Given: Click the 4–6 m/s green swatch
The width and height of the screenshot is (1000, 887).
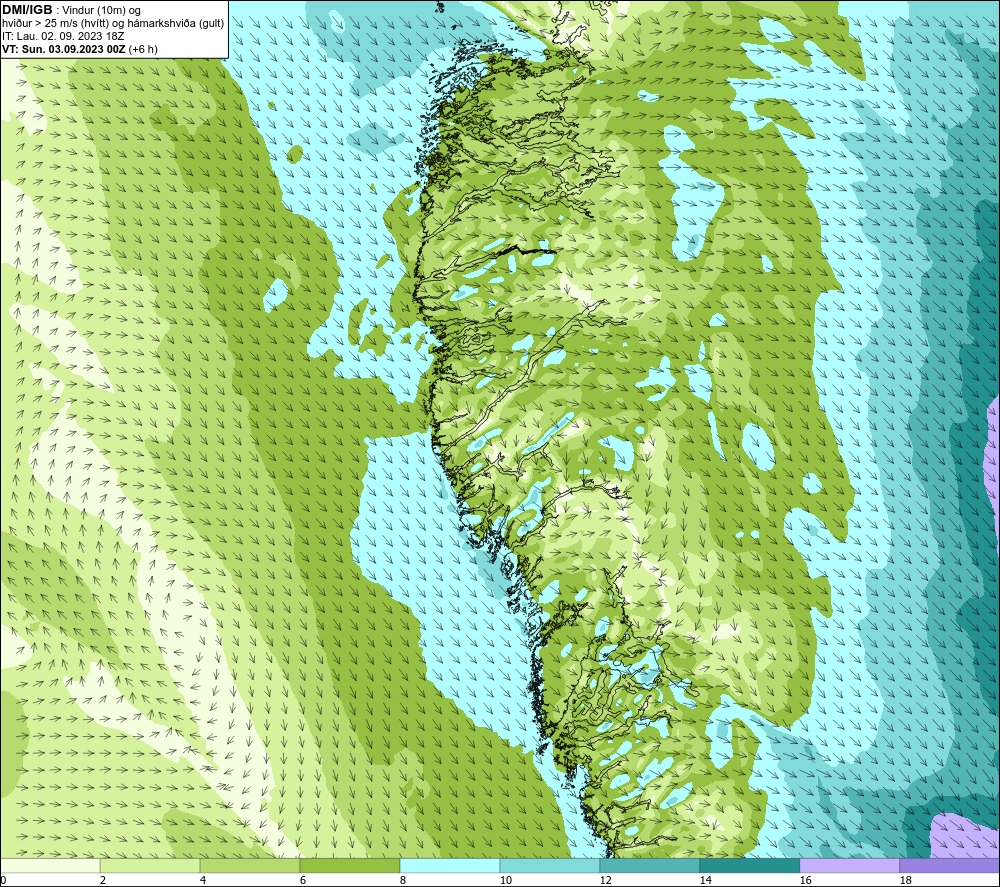Looking at the screenshot, I should (250, 865).
